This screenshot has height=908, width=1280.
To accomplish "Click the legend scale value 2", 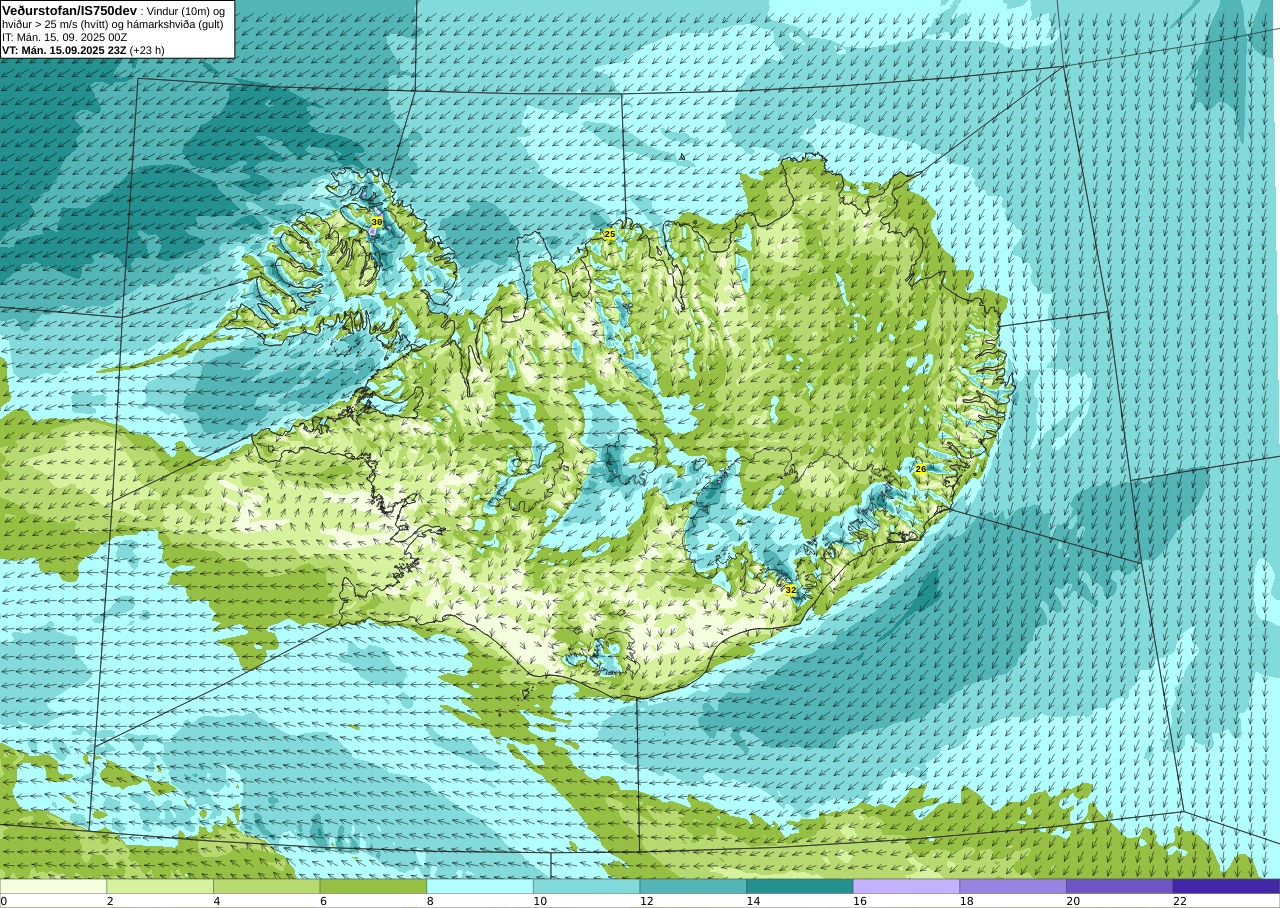I will 110,901.
